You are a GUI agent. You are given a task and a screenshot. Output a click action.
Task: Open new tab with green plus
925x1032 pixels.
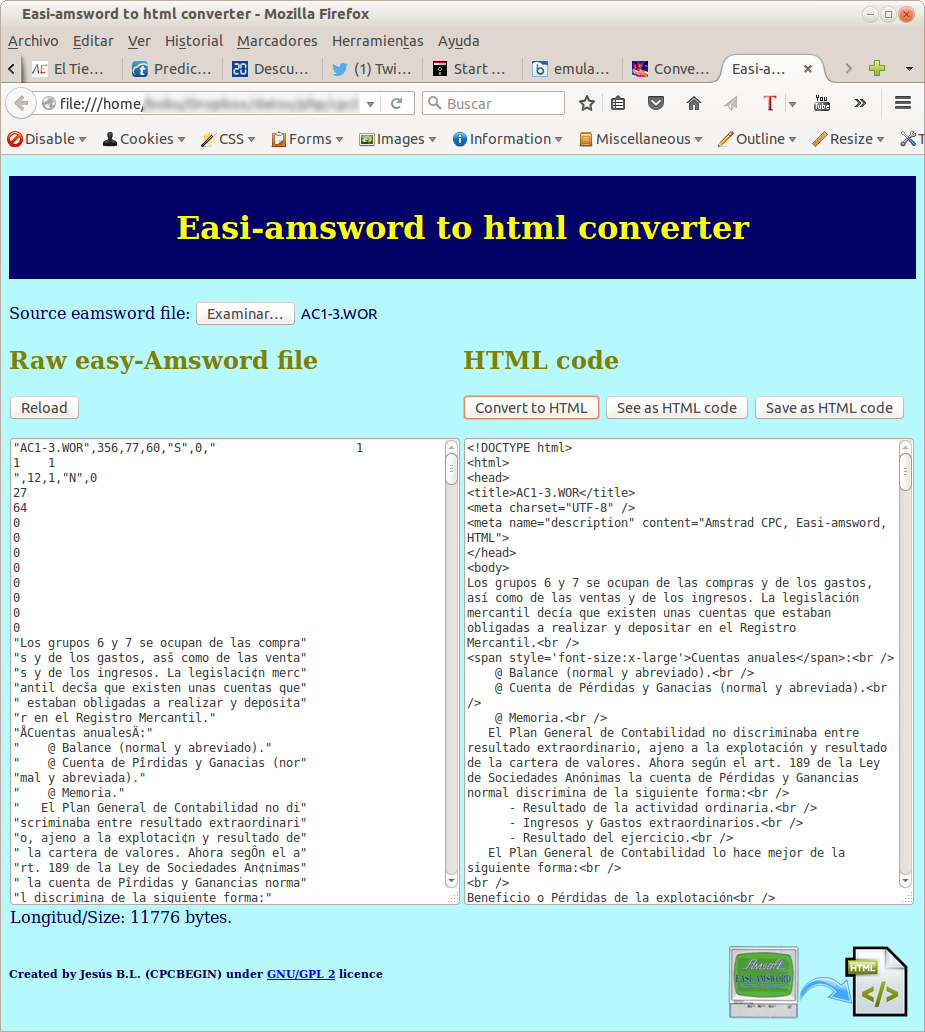coord(876,68)
